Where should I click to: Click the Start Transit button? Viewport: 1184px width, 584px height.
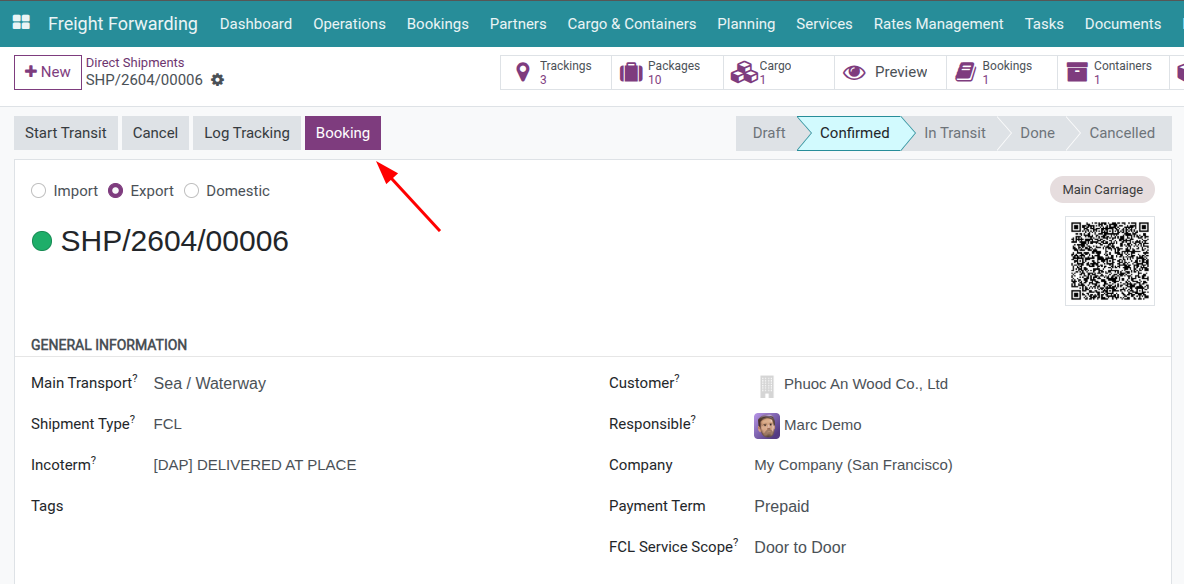coord(65,132)
